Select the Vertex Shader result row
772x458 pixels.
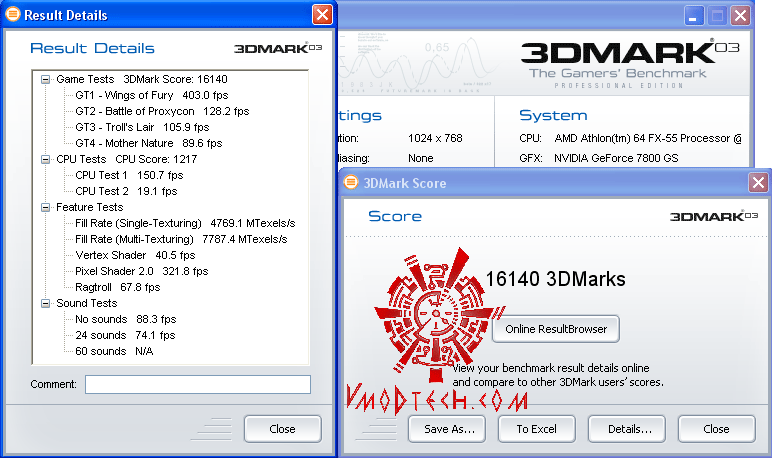coord(135,255)
